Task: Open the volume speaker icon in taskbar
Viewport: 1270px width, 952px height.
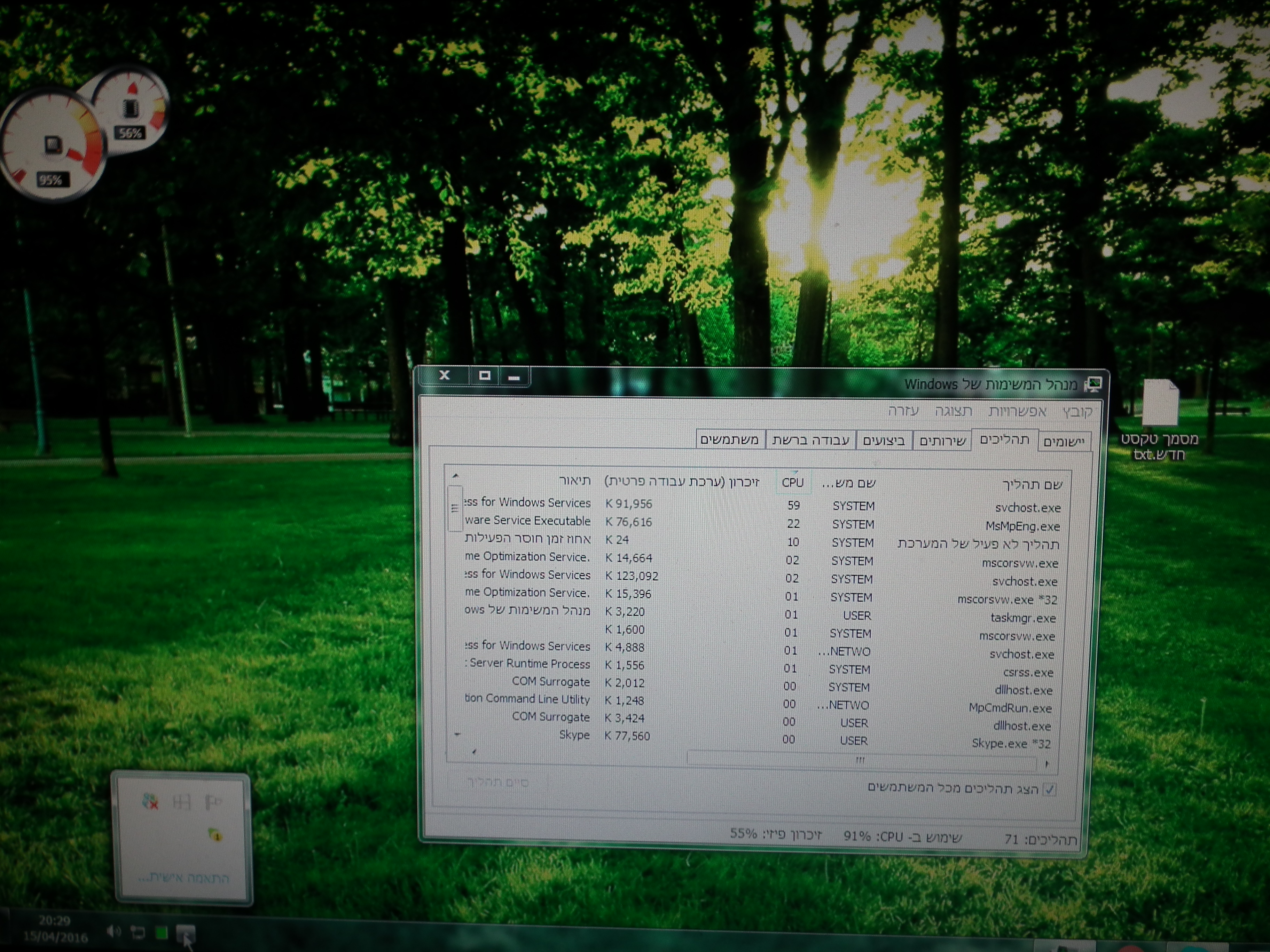Action: 114,931
